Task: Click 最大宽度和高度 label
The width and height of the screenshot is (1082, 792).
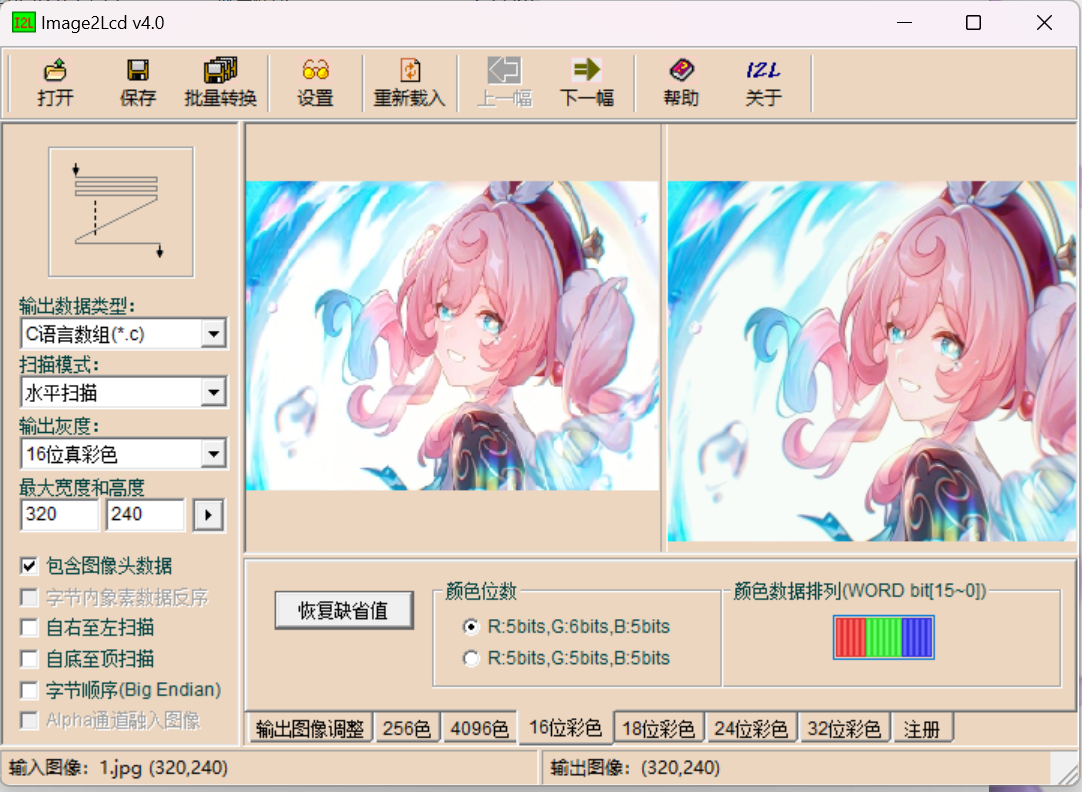Action: [x=81, y=488]
